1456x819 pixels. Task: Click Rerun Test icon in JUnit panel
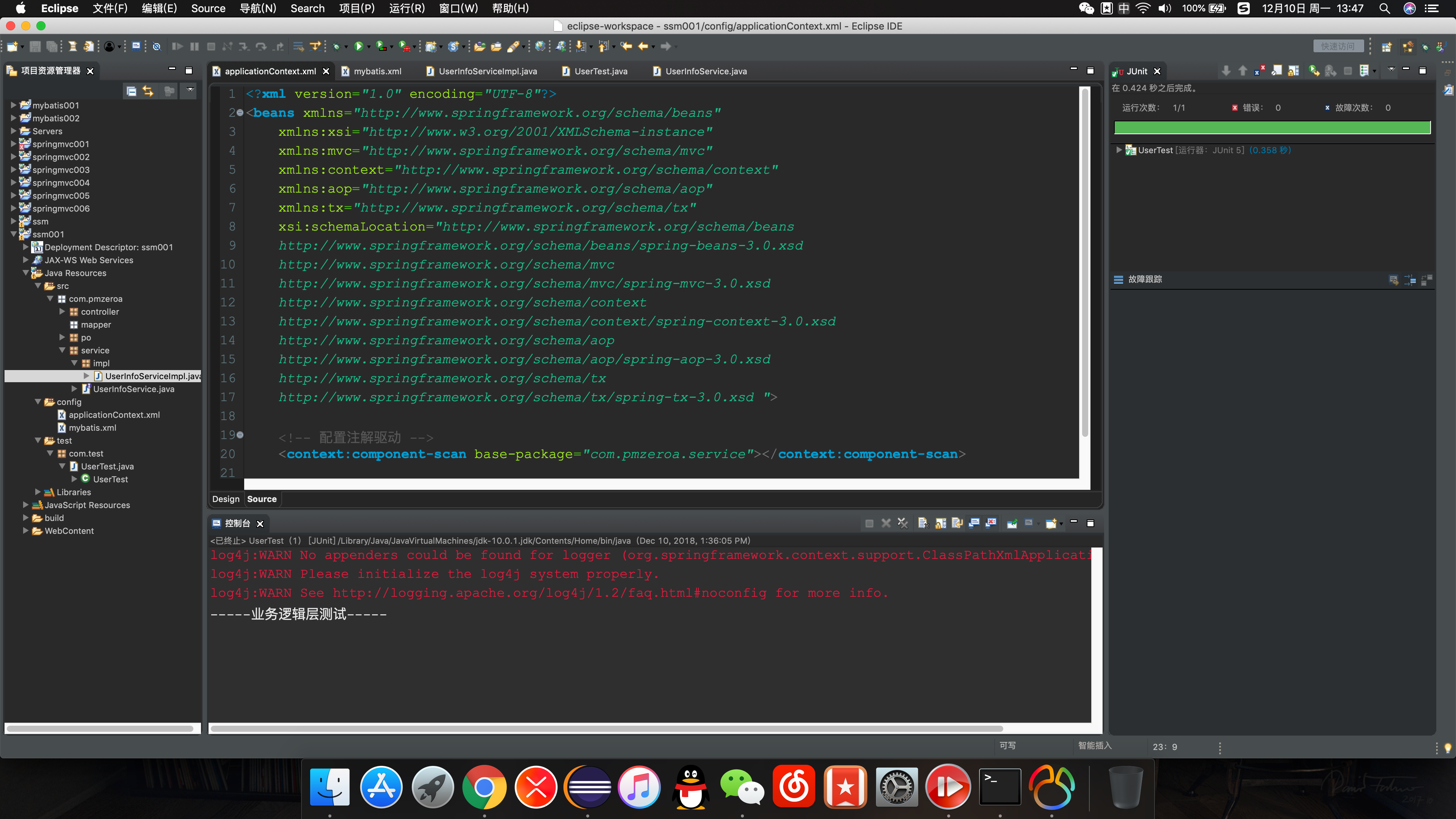(x=1314, y=71)
